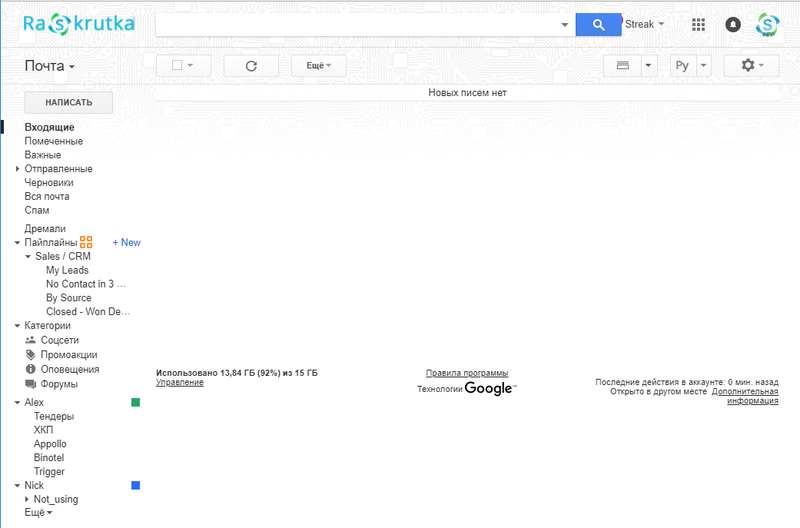Open the Appollo label
Screen dimensions: 800x528
[50, 444]
